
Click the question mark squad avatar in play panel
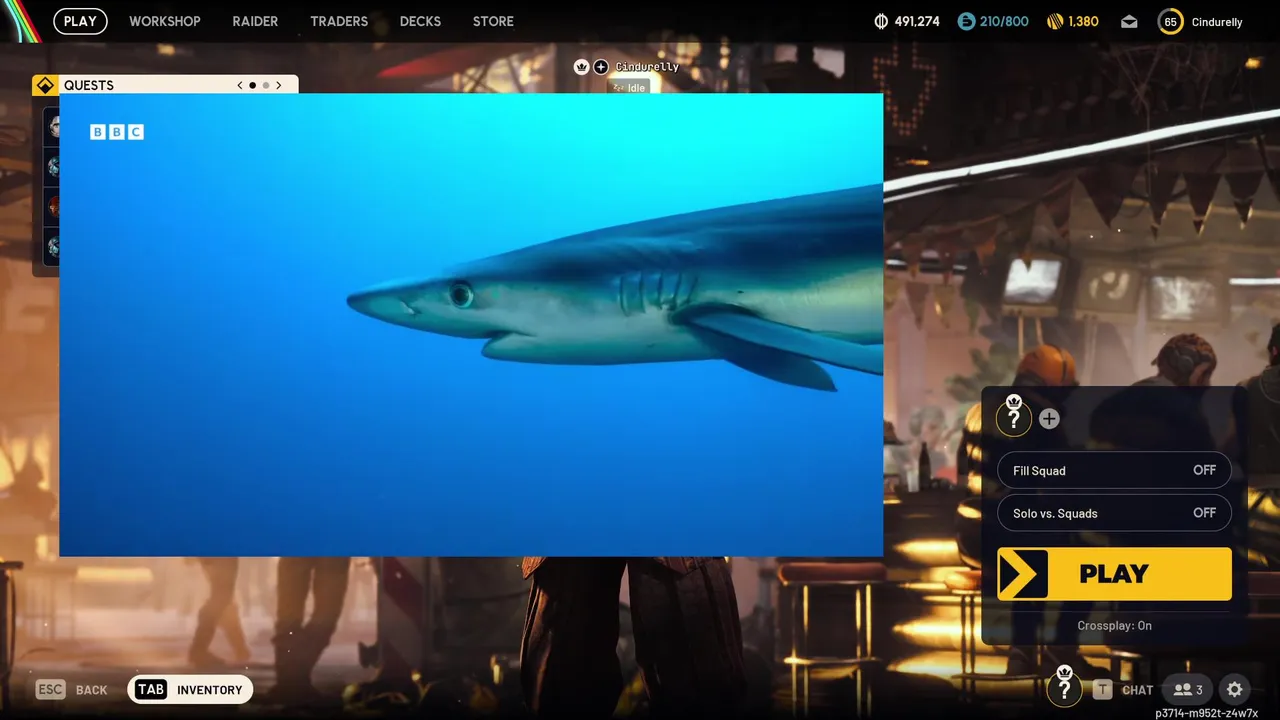click(x=1014, y=418)
